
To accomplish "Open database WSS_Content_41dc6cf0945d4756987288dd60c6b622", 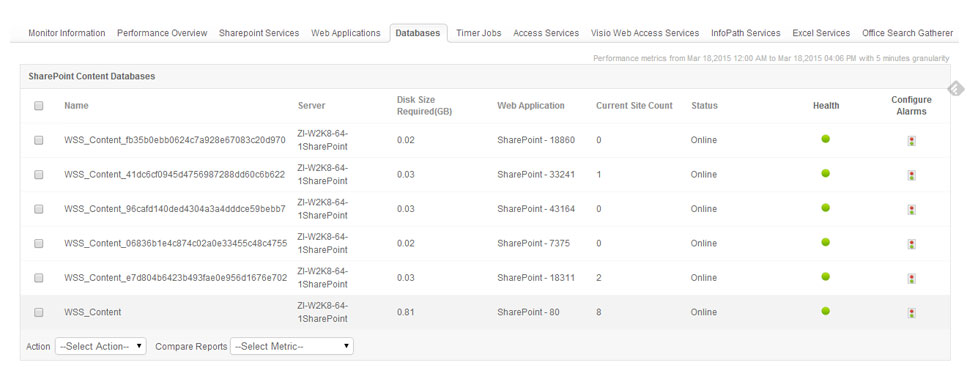I will 175,175.
